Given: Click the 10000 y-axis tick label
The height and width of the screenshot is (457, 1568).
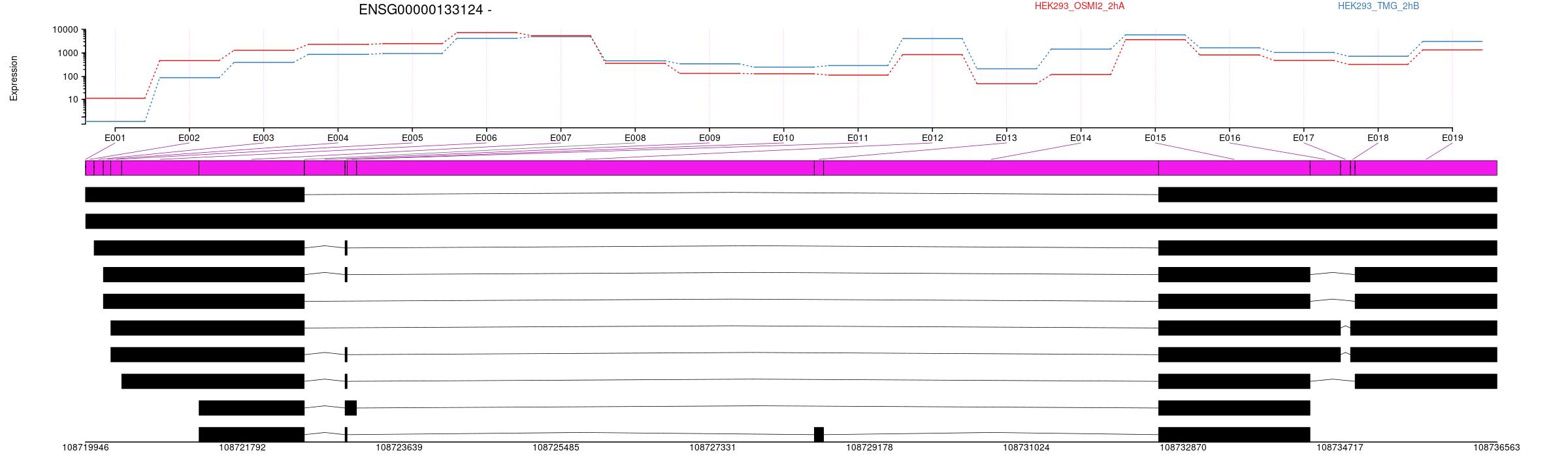Looking at the screenshot, I should (65, 30).
